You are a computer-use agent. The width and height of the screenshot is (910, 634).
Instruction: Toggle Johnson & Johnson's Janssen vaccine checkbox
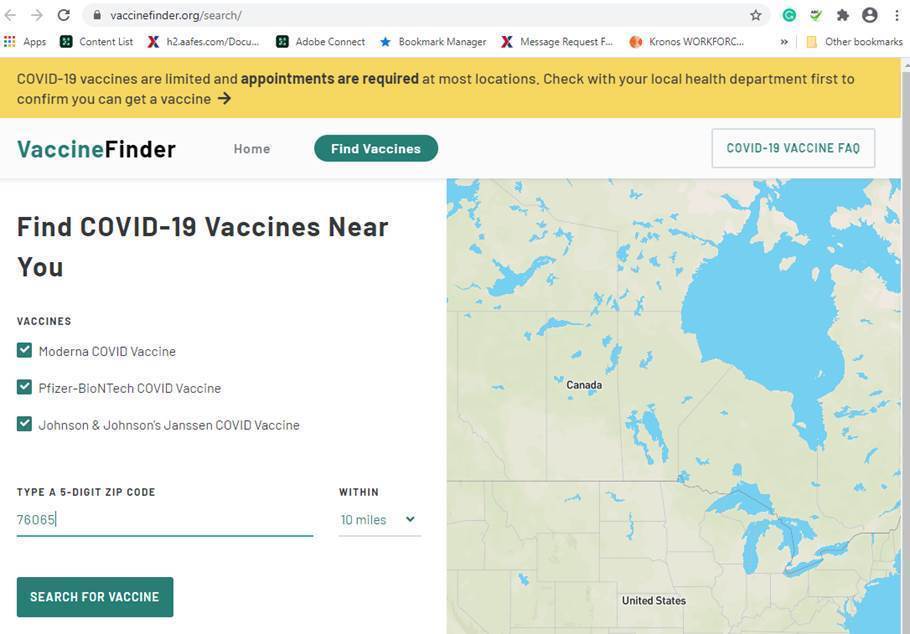24,424
